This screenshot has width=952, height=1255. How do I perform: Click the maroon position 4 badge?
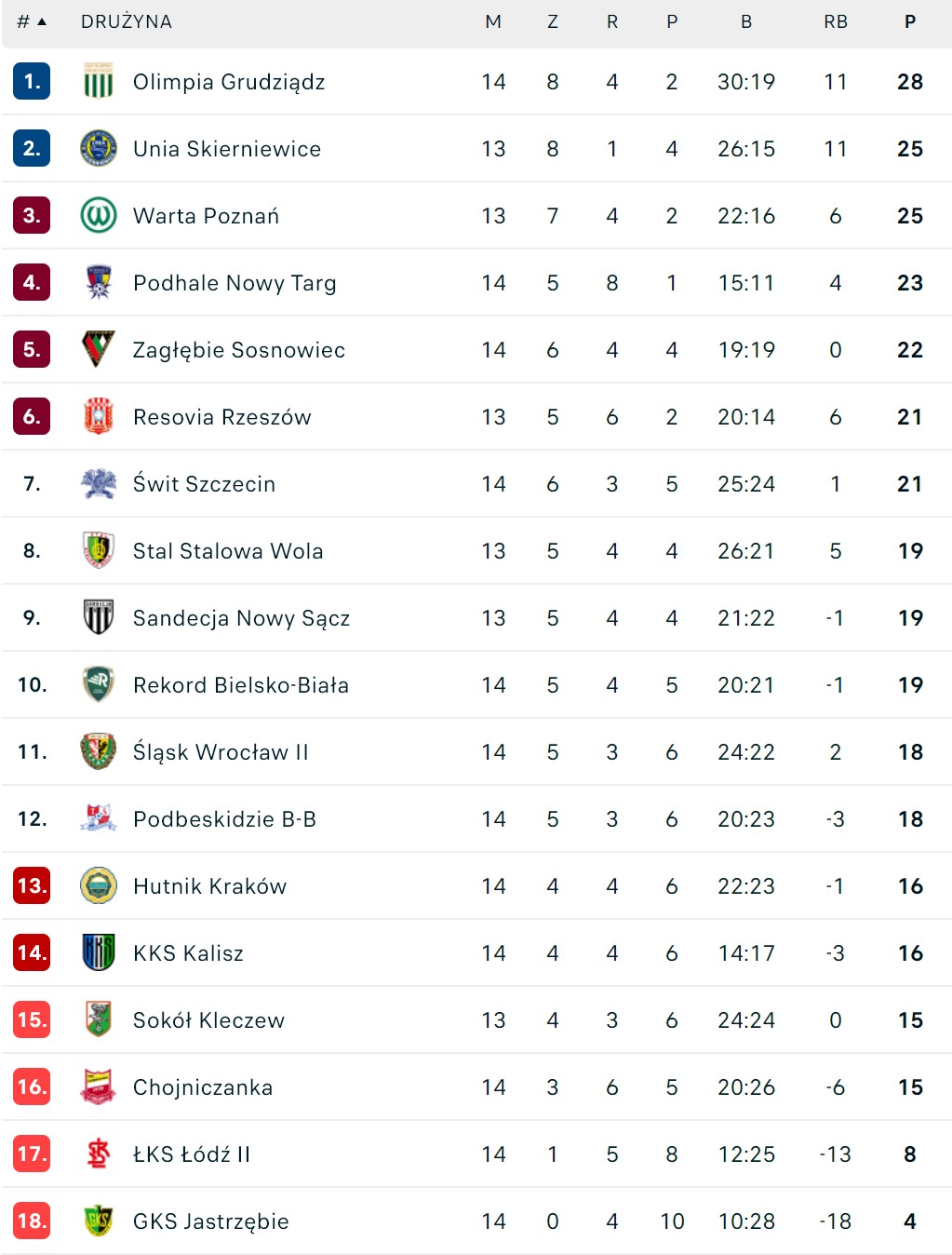click(x=32, y=283)
